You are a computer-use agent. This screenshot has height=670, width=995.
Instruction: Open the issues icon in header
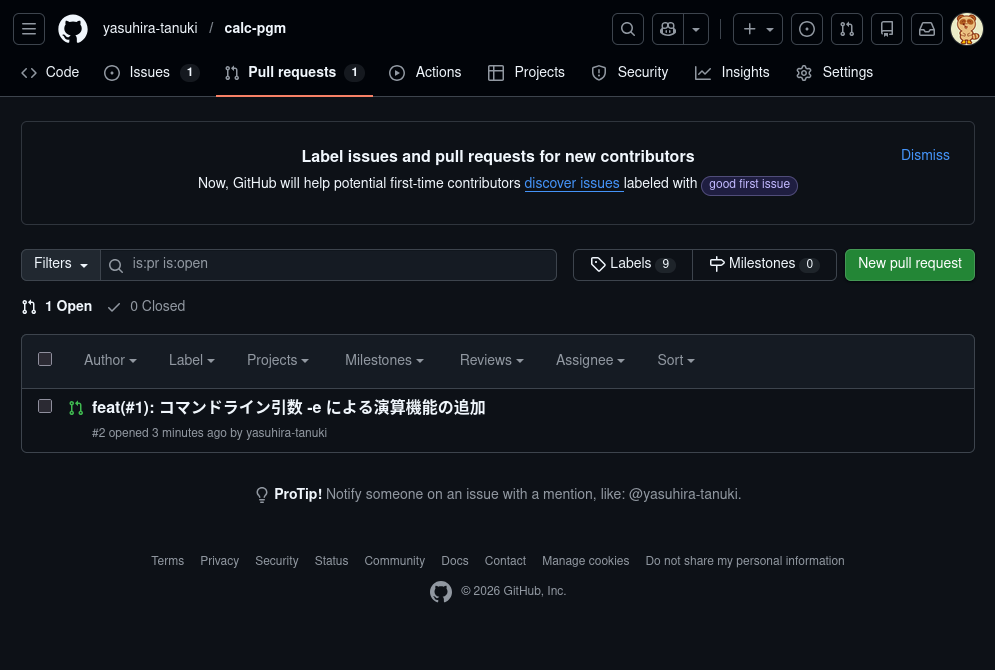807,29
